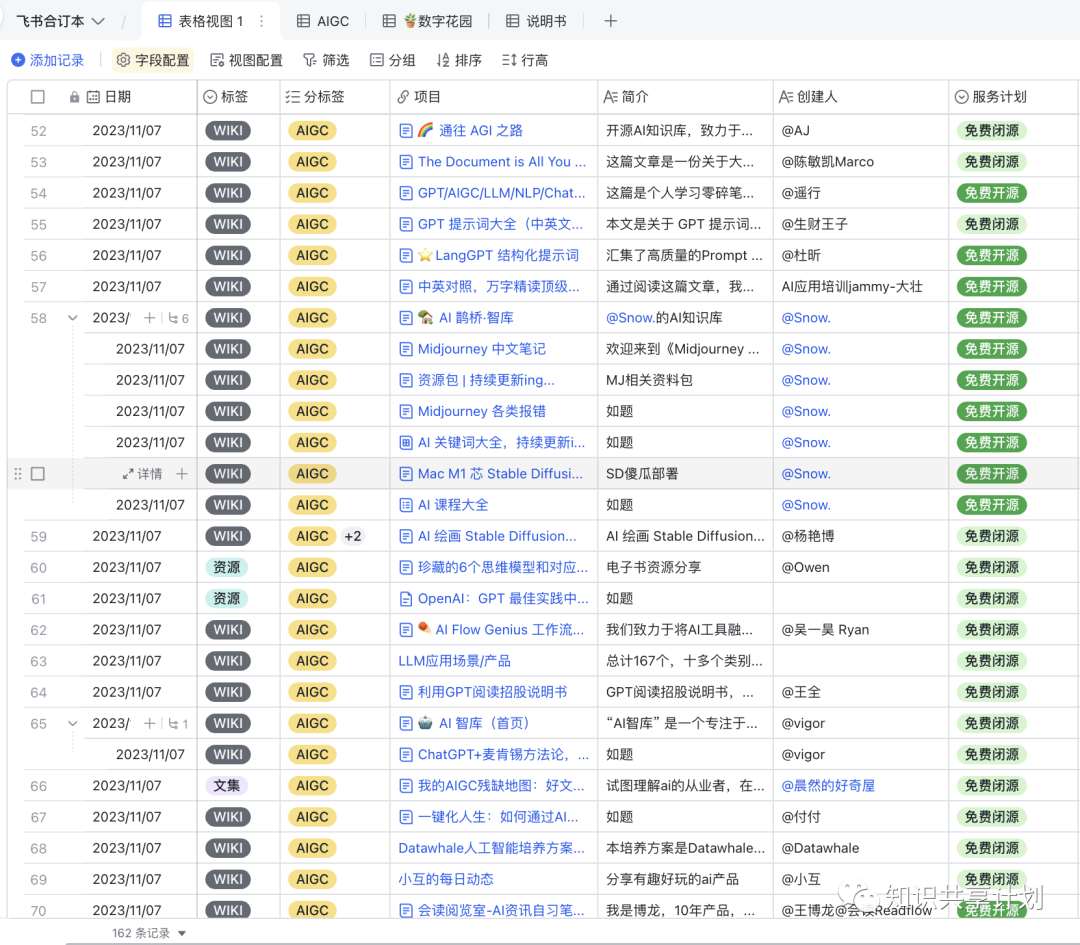Switch to the AIGC tab
1080x945 pixels.
(322, 20)
